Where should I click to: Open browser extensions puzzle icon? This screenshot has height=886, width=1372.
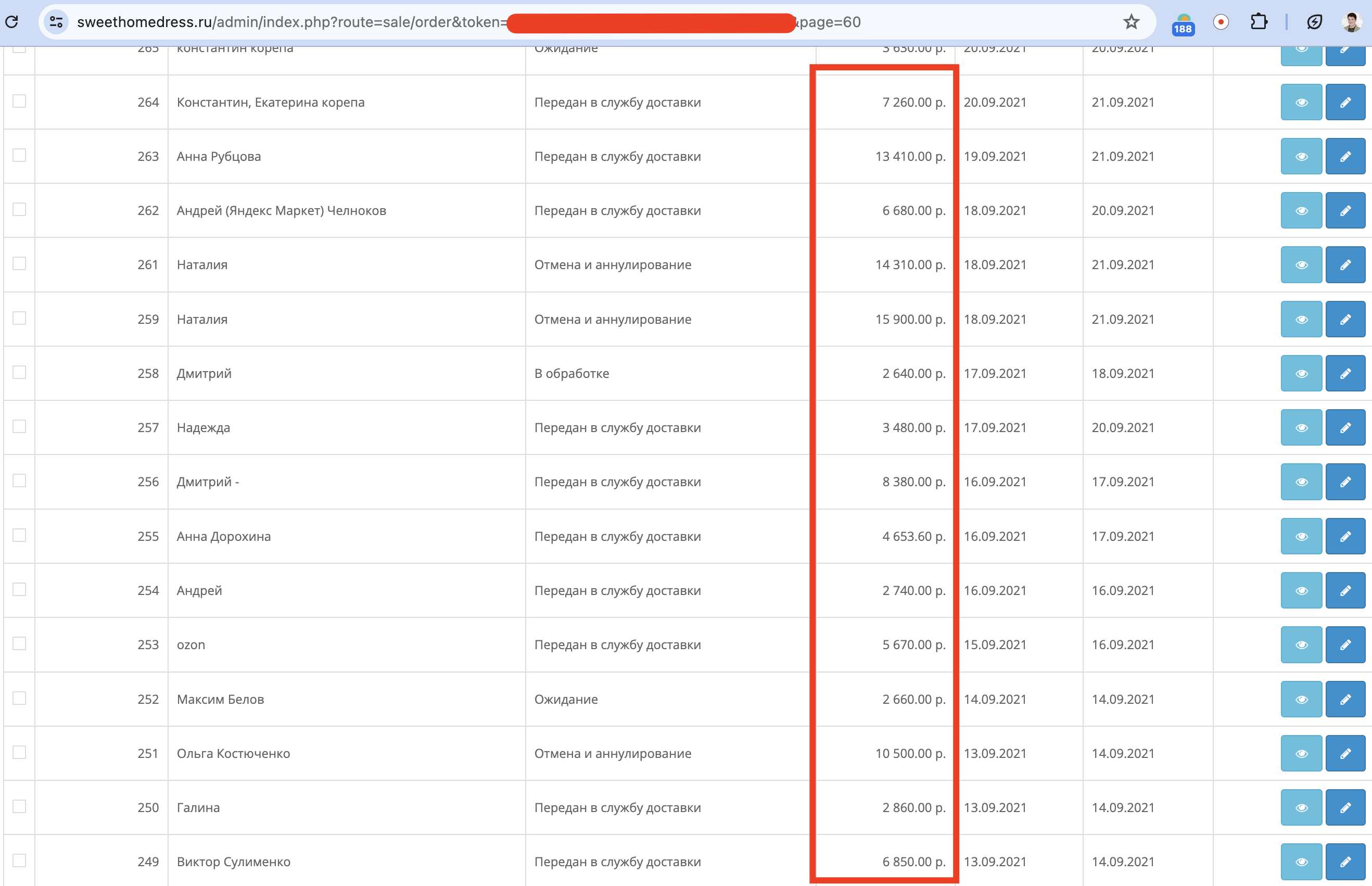[1259, 22]
